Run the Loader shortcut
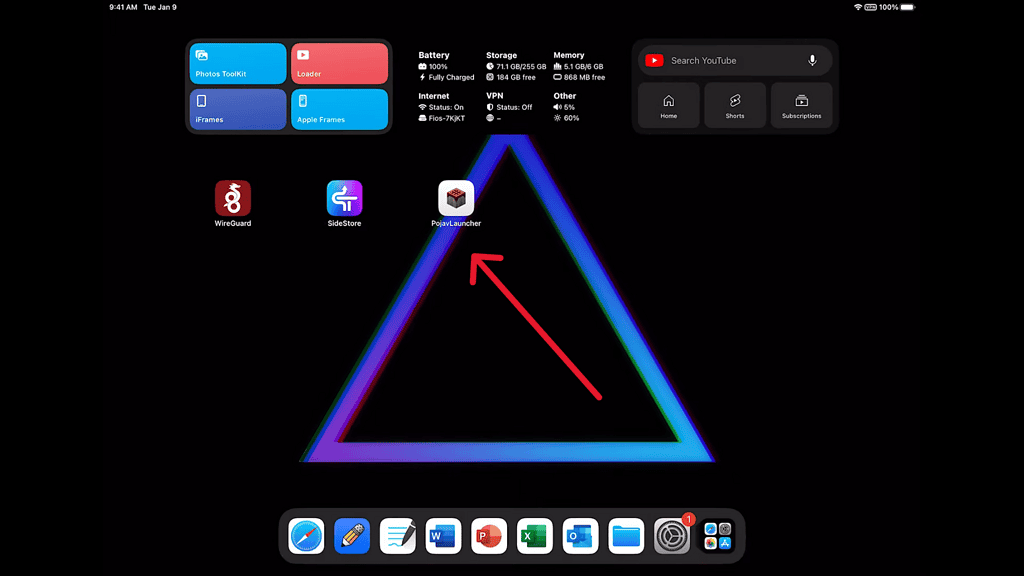This screenshot has height=576, width=1024. coord(340,63)
